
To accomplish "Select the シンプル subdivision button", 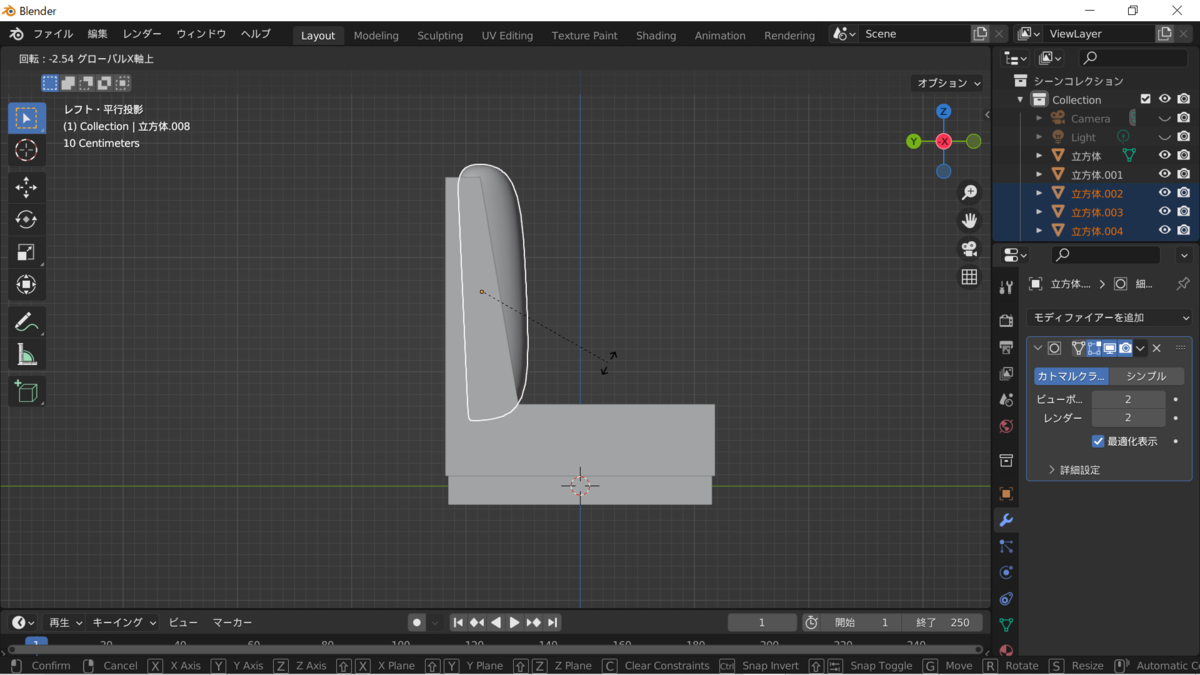I will [1146, 376].
